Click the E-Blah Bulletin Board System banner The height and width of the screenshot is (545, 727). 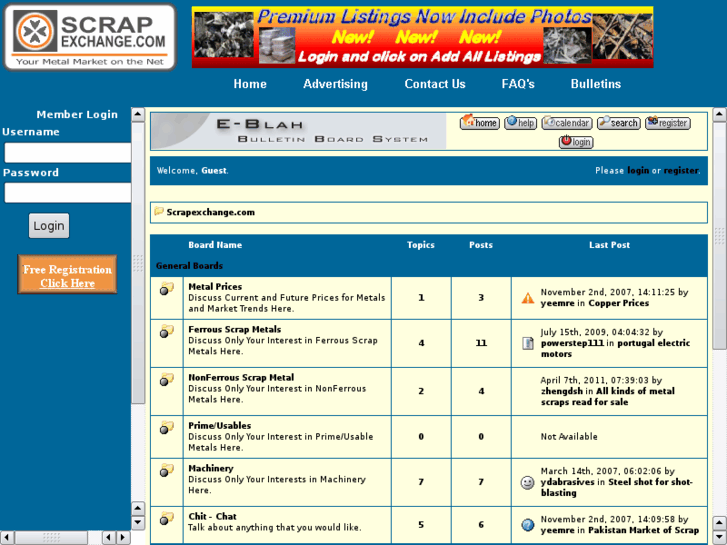tap(298, 131)
